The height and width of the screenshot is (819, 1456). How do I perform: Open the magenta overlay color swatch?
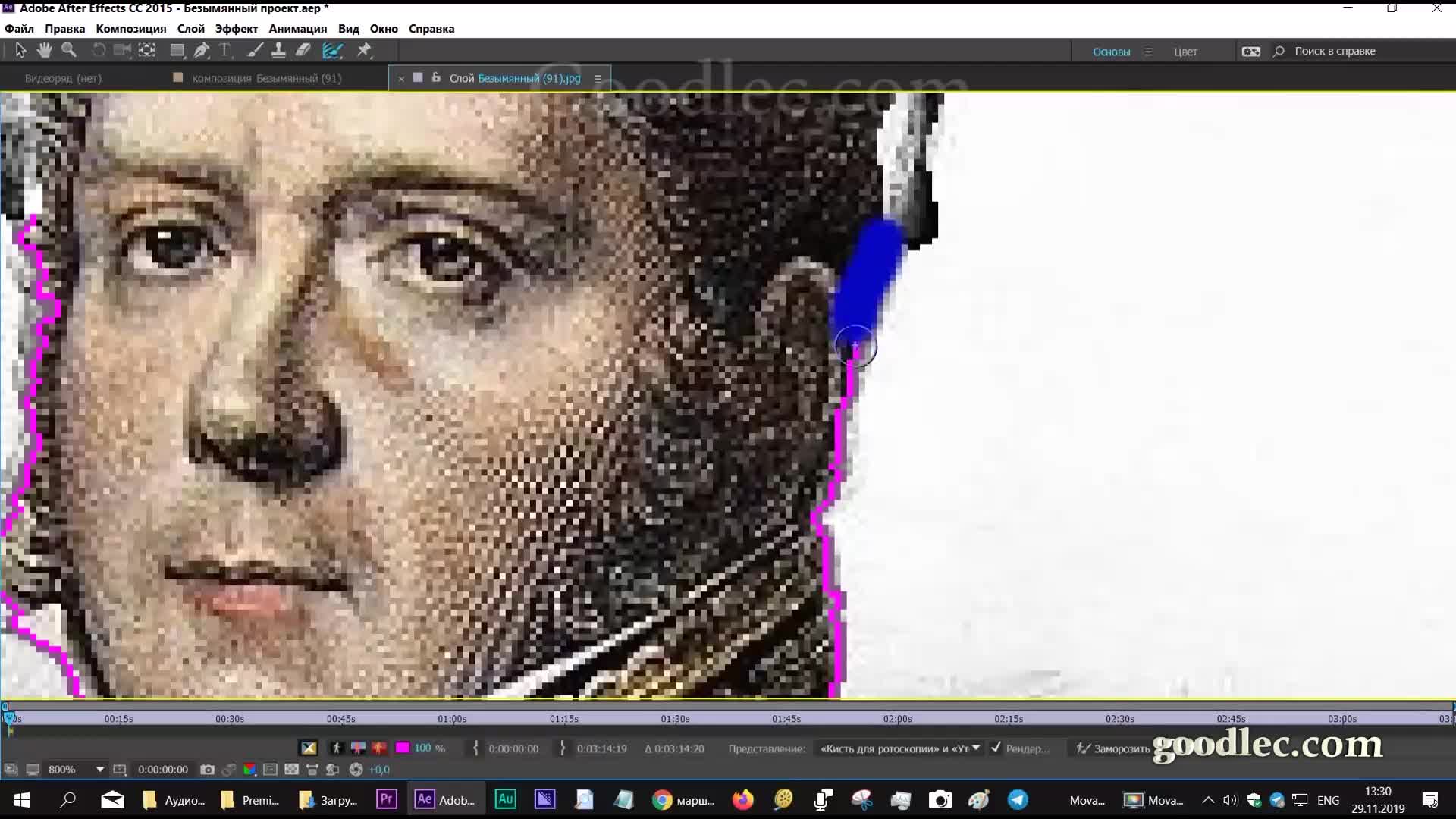coord(403,748)
